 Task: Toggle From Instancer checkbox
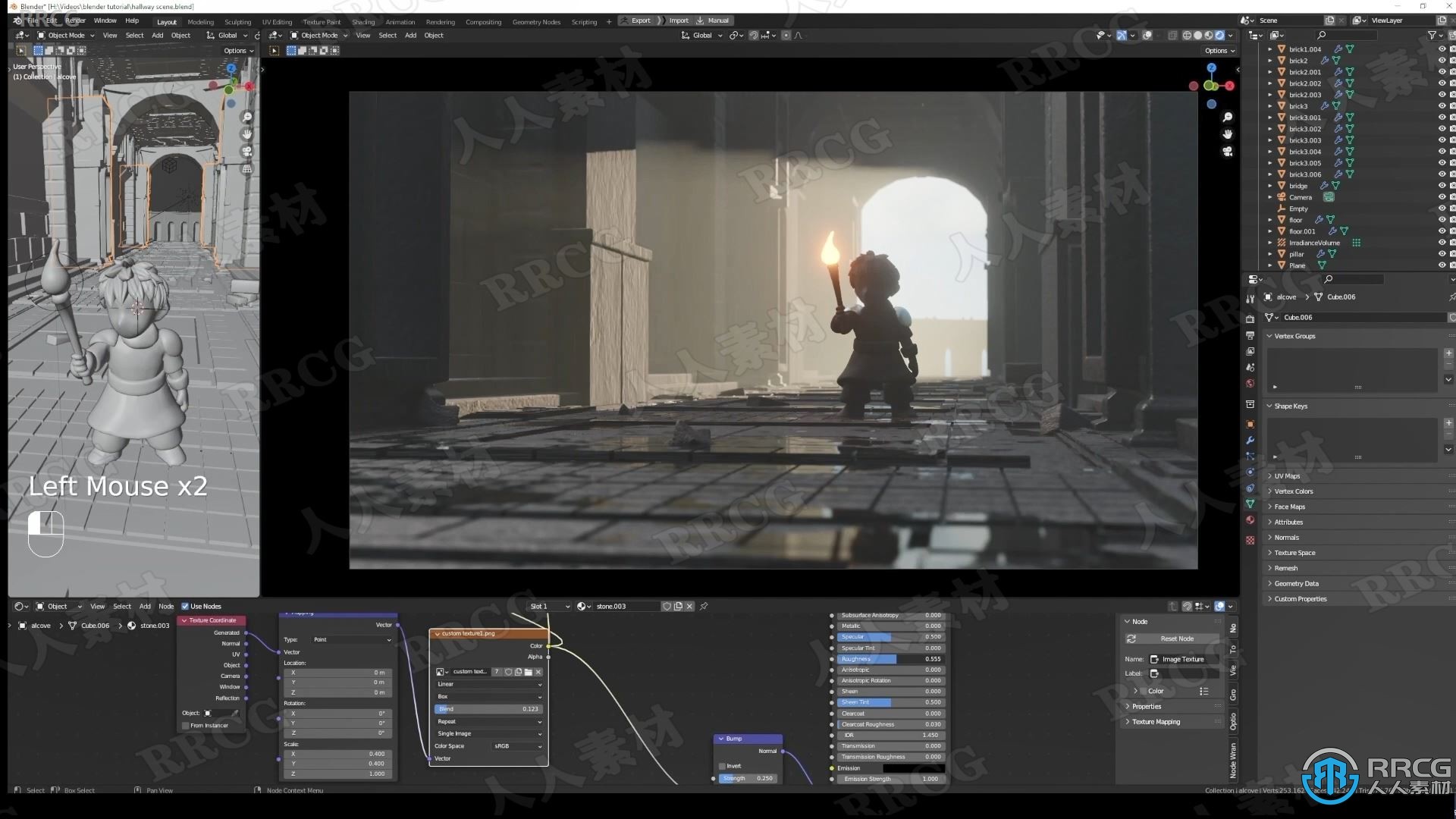pos(186,726)
